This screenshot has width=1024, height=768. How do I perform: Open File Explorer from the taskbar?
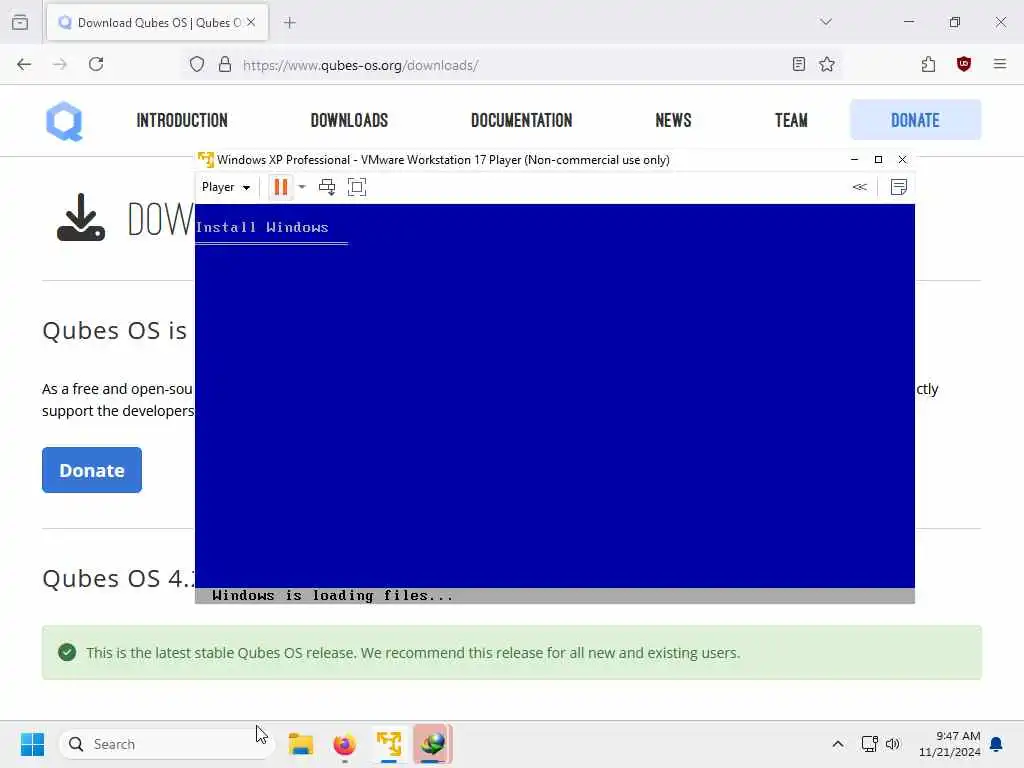pos(301,744)
